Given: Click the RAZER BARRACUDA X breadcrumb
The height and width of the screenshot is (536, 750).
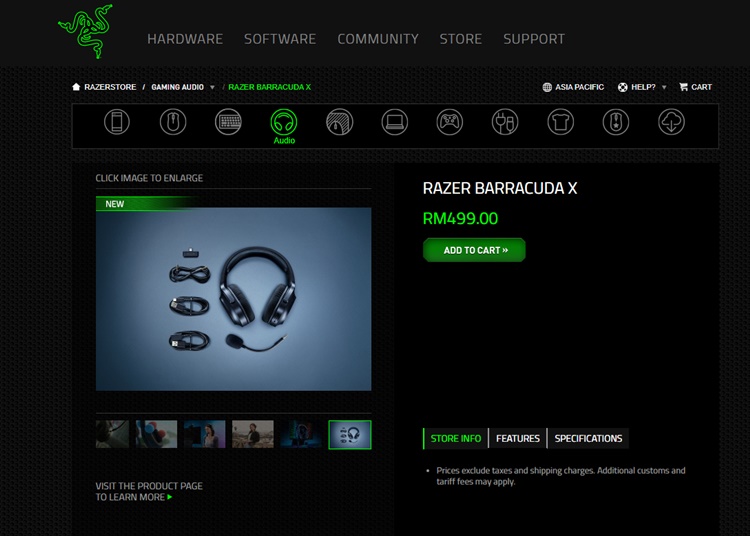Looking at the screenshot, I should tap(269, 87).
